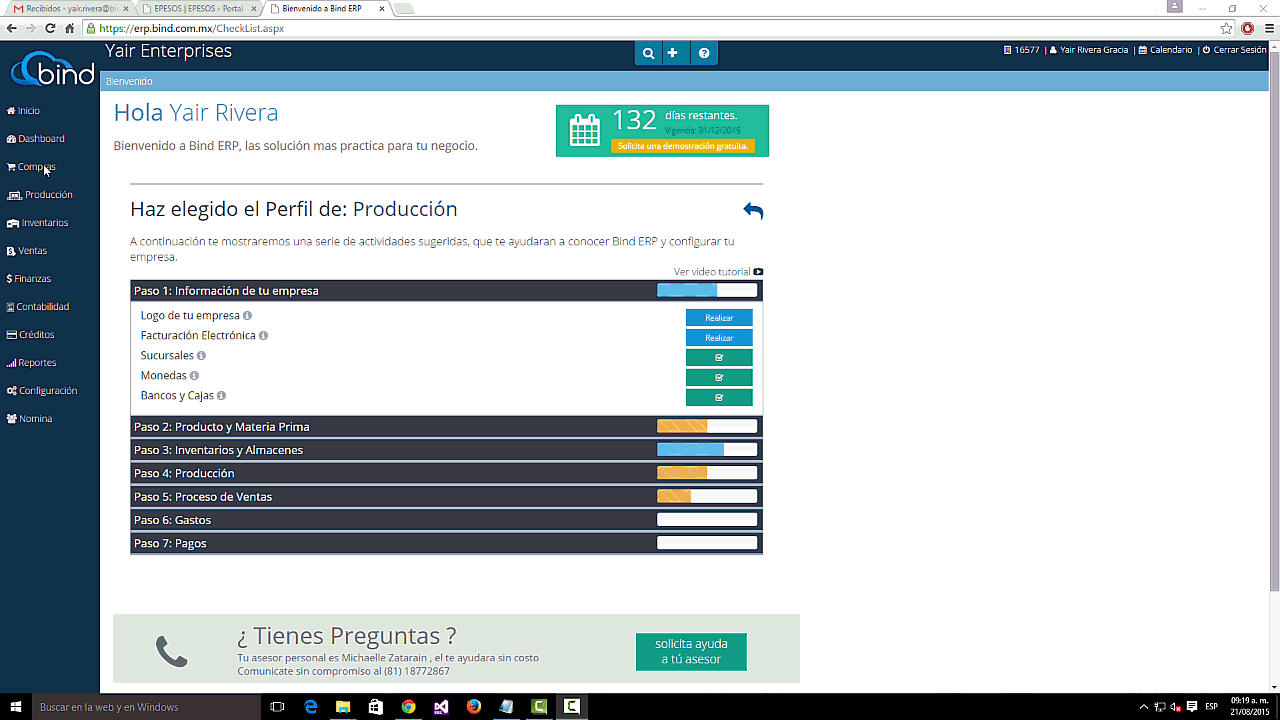Open Producción in sidebar
This screenshot has height=720, width=1280.
pos(40,195)
